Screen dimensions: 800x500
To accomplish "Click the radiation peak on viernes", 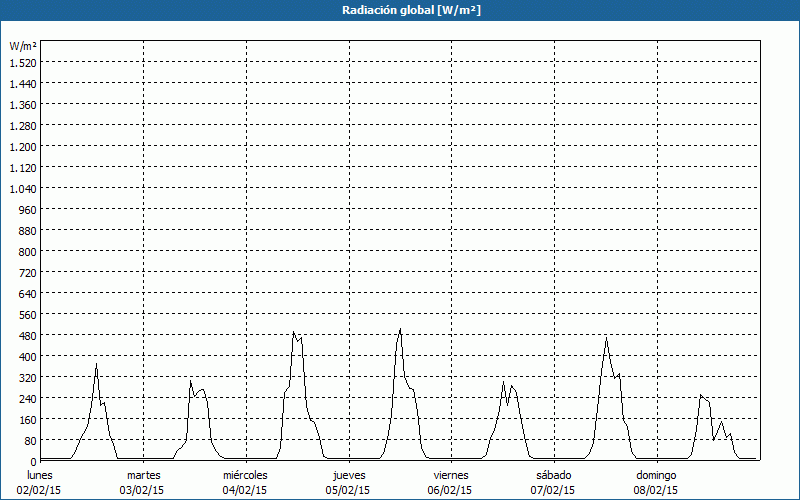I will (x=503, y=382).
